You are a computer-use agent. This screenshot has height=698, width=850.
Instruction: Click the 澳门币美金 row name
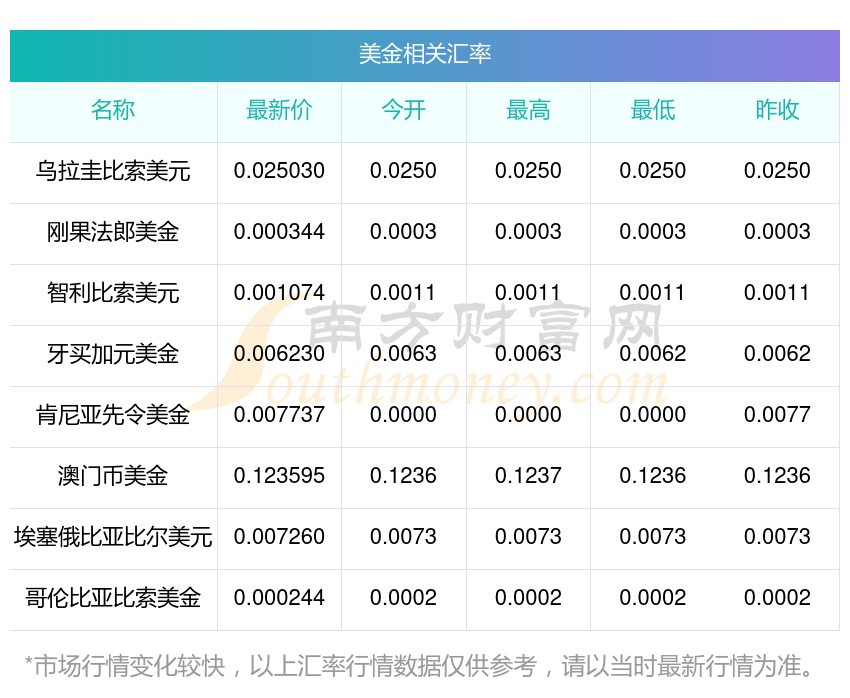[x=113, y=476]
